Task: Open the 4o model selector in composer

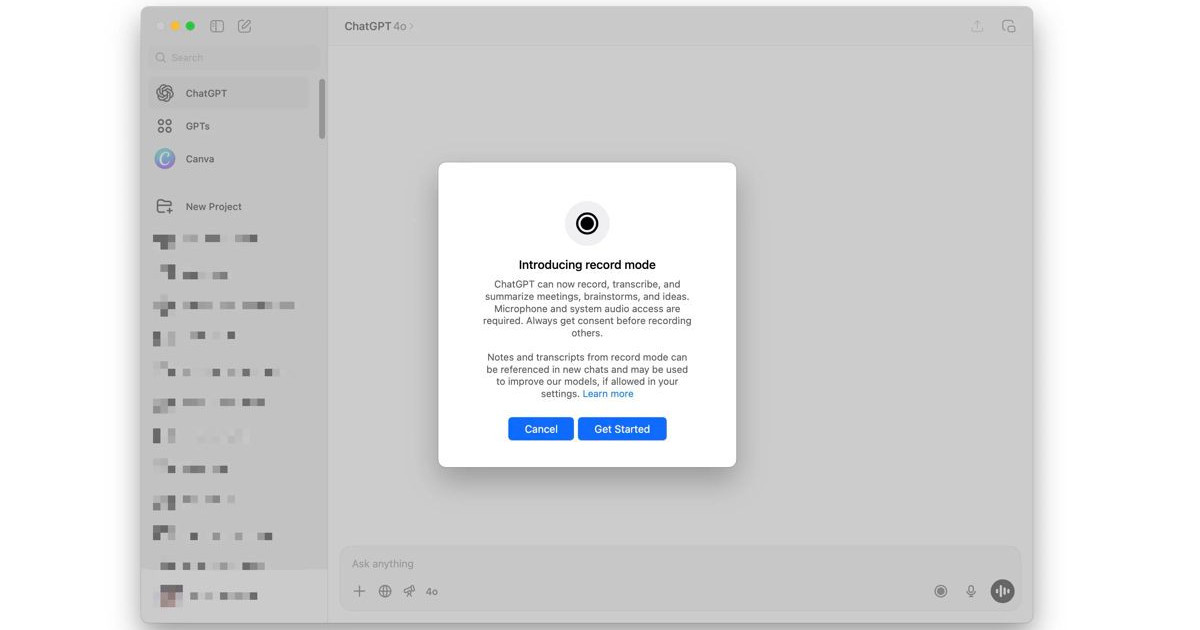Action: tap(432, 591)
